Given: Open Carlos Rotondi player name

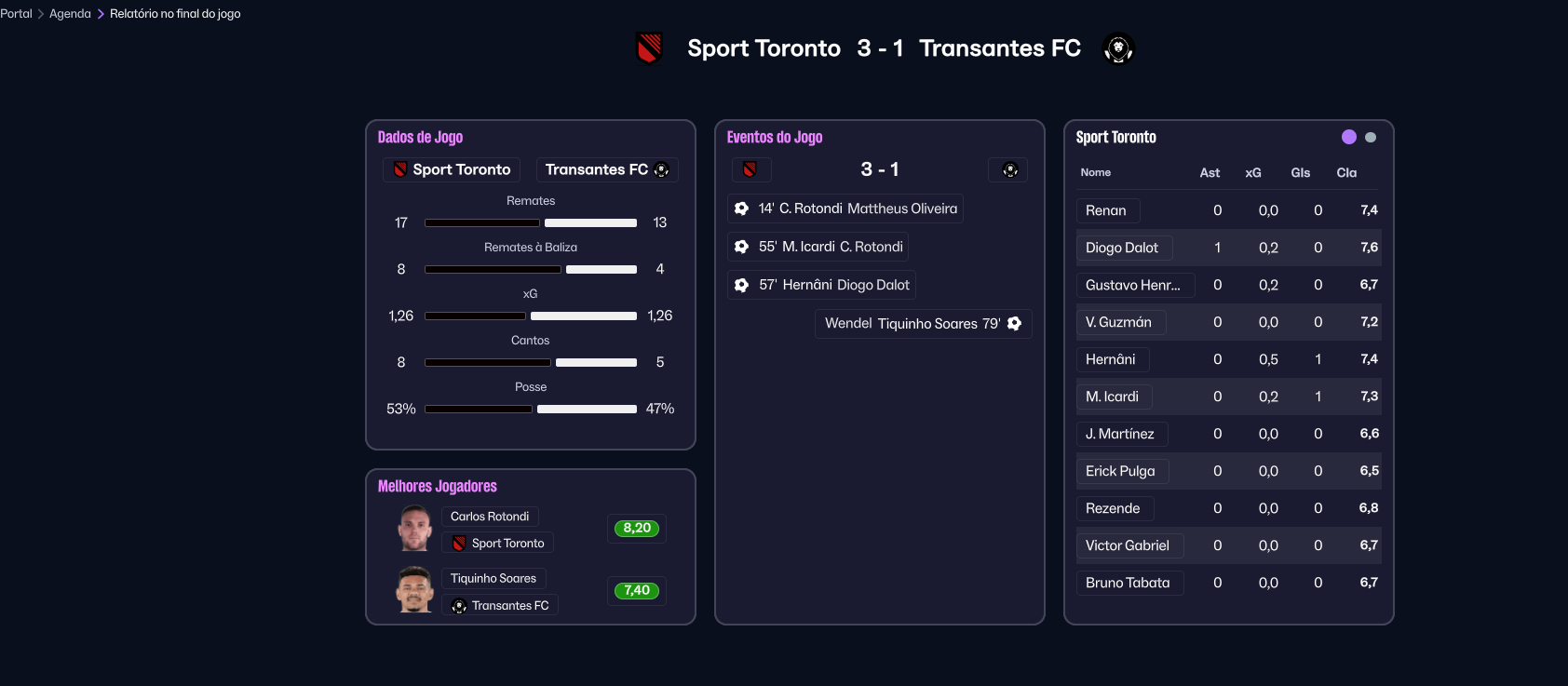Looking at the screenshot, I should coord(489,517).
